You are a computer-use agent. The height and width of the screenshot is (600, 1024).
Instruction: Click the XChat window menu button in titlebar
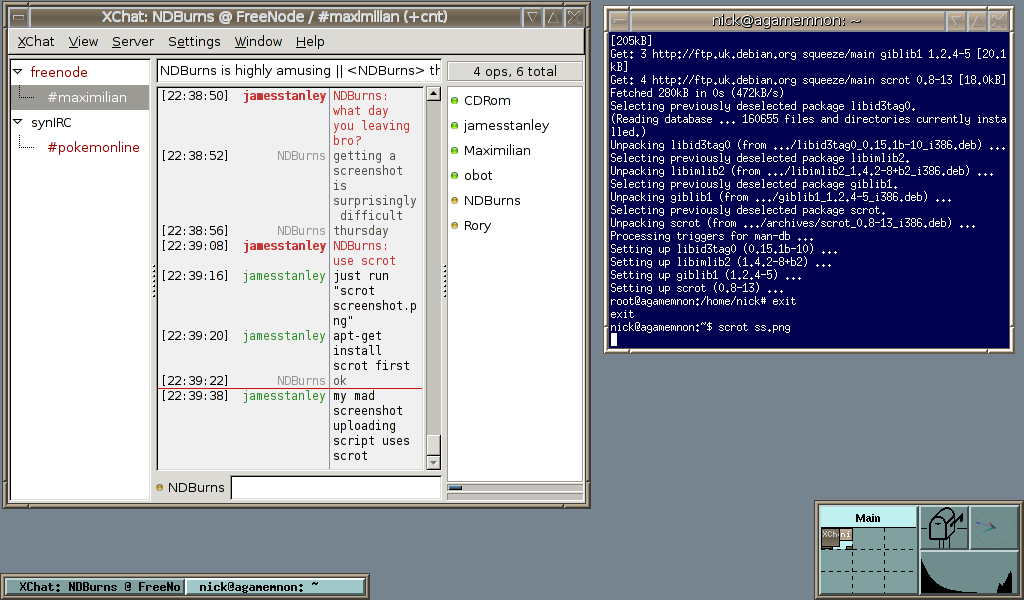pyautogui.click(x=18, y=17)
